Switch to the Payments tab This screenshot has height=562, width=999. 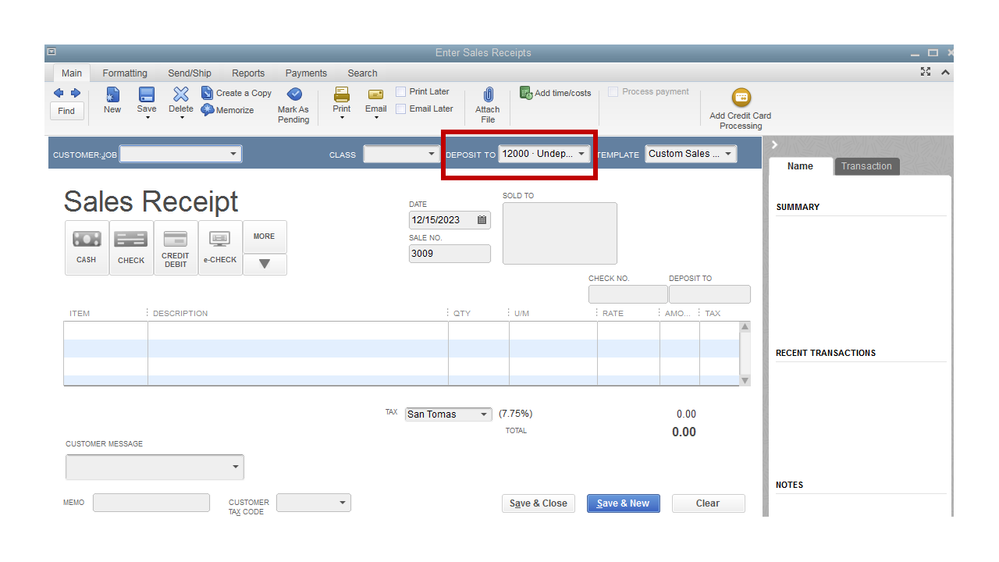point(306,73)
